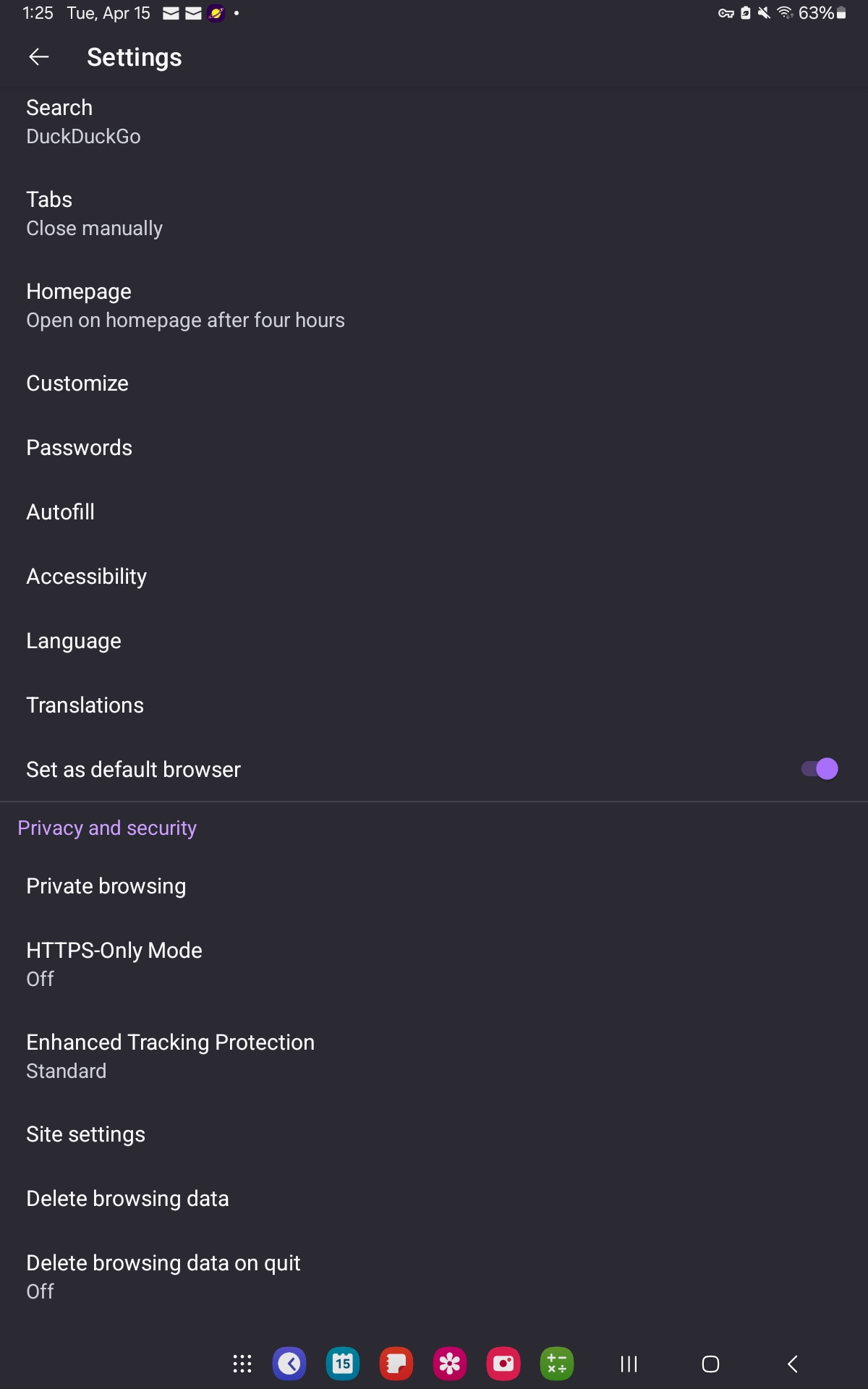Open Search engine settings (DuckDuckGo)
This screenshot has height=1389, width=868.
pyautogui.click(x=84, y=122)
